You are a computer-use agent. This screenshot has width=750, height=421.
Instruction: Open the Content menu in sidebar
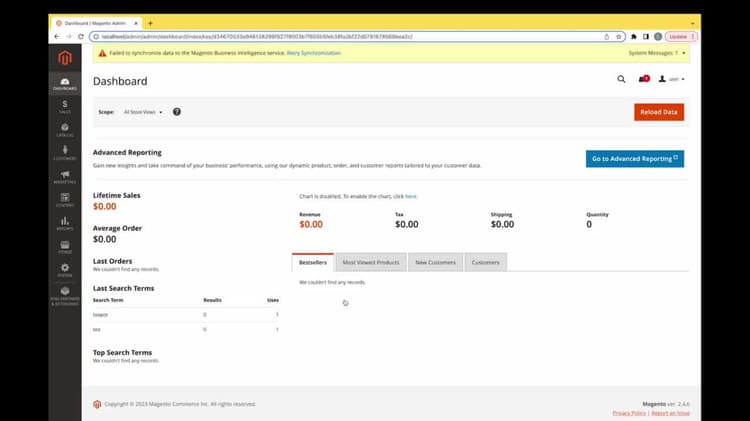65,200
